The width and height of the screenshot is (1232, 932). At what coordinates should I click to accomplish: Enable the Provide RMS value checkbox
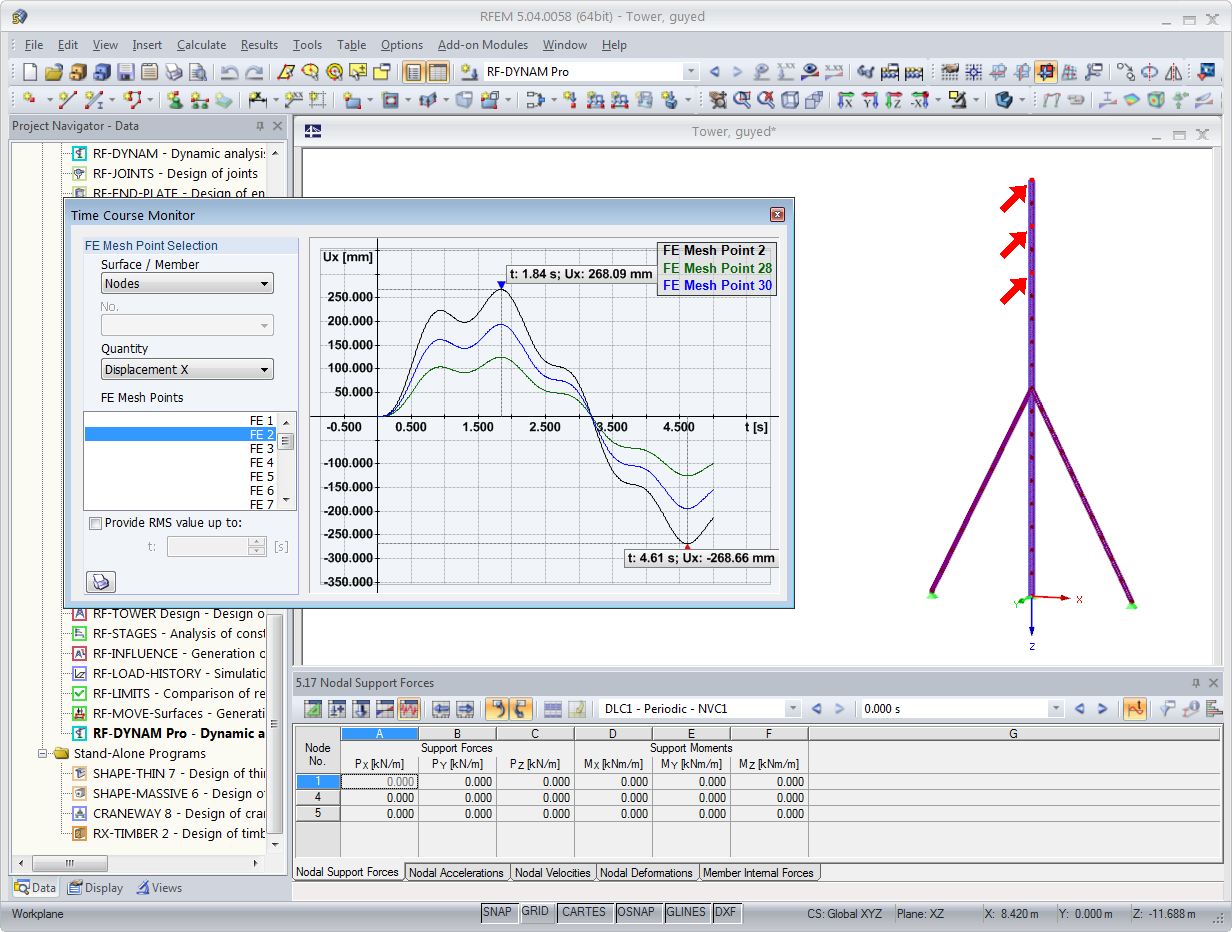click(x=95, y=523)
